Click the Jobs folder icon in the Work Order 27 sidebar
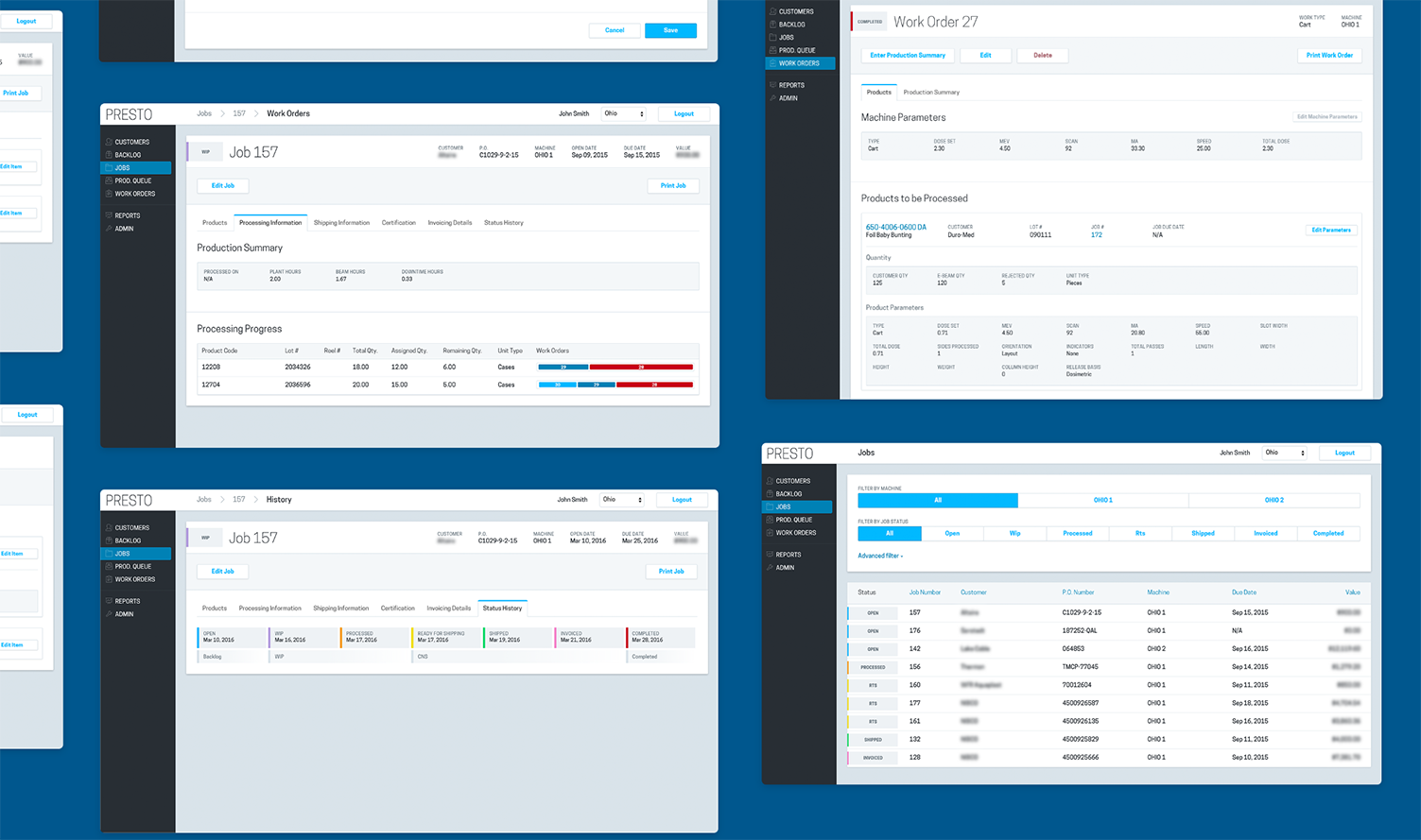The height and width of the screenshot is (840, 1421). [773, 38]
